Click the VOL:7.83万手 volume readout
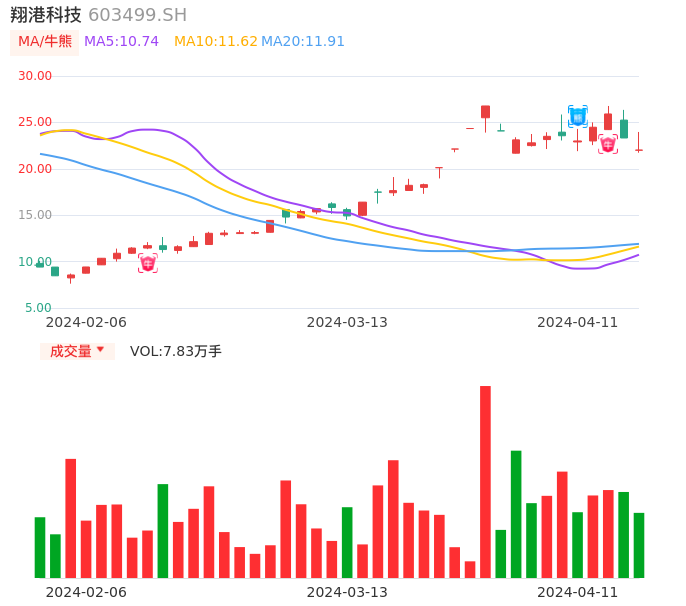The width and height of the screenshot is (686, 606). (x=176, y=351)
